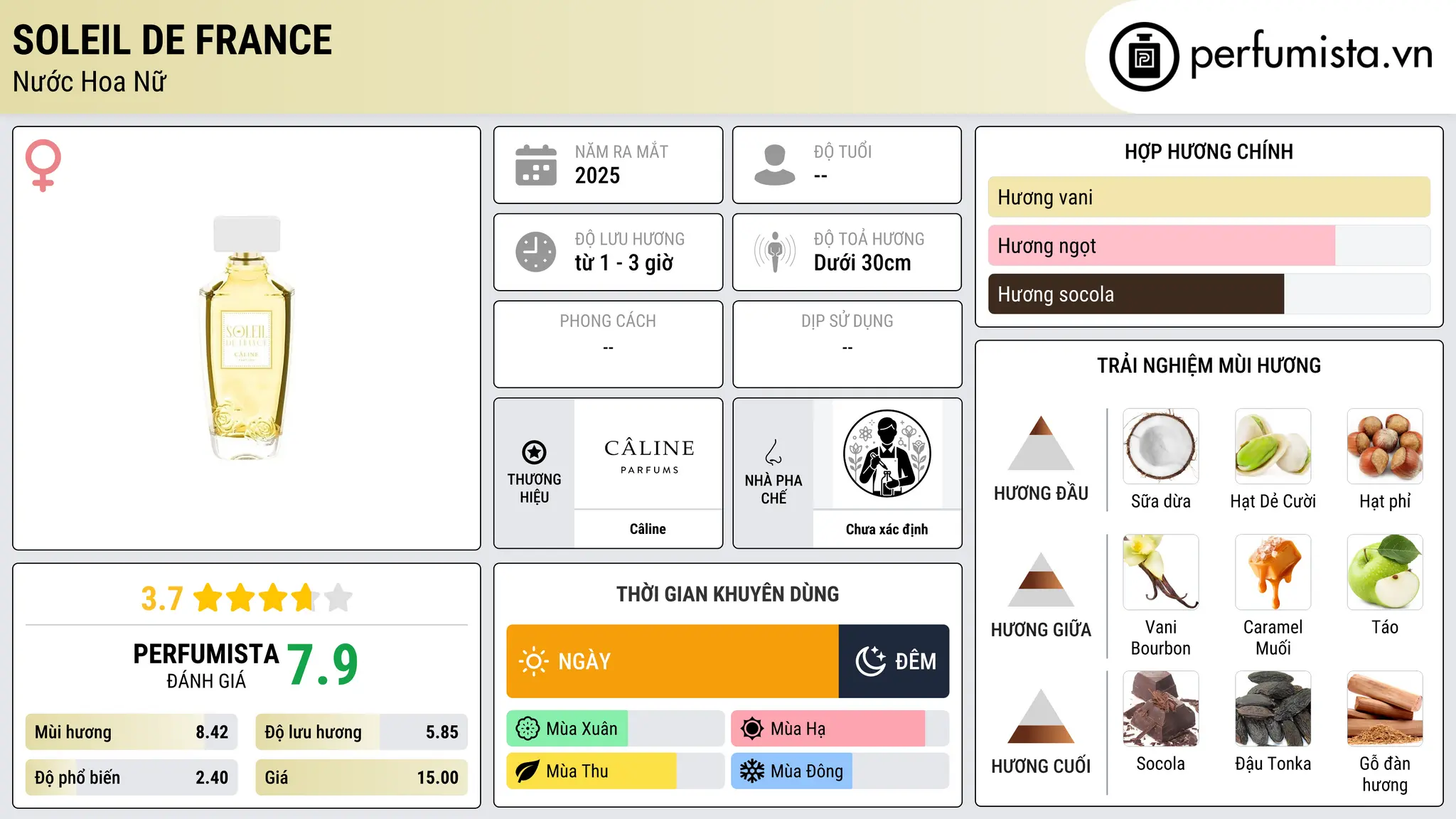
Task: Click the snowflake icon for Mùa Đông
Action: [752, 771]
